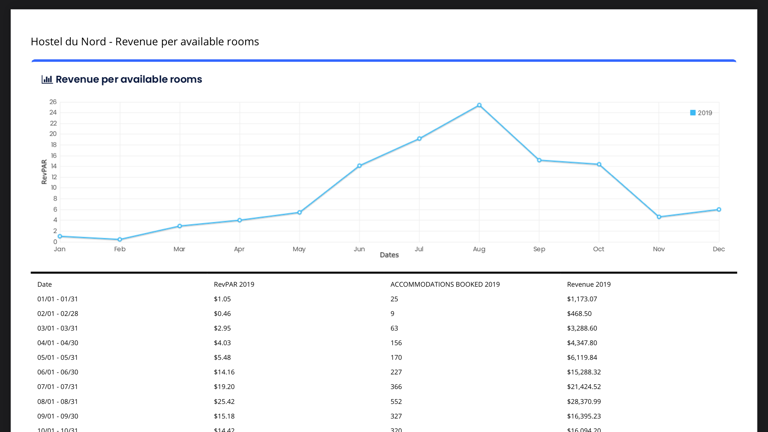This screenshot has height=432, width=768.
Task: Click the 552 accommodations booked value
Action: pyautogui.click(x=396, y=402)
